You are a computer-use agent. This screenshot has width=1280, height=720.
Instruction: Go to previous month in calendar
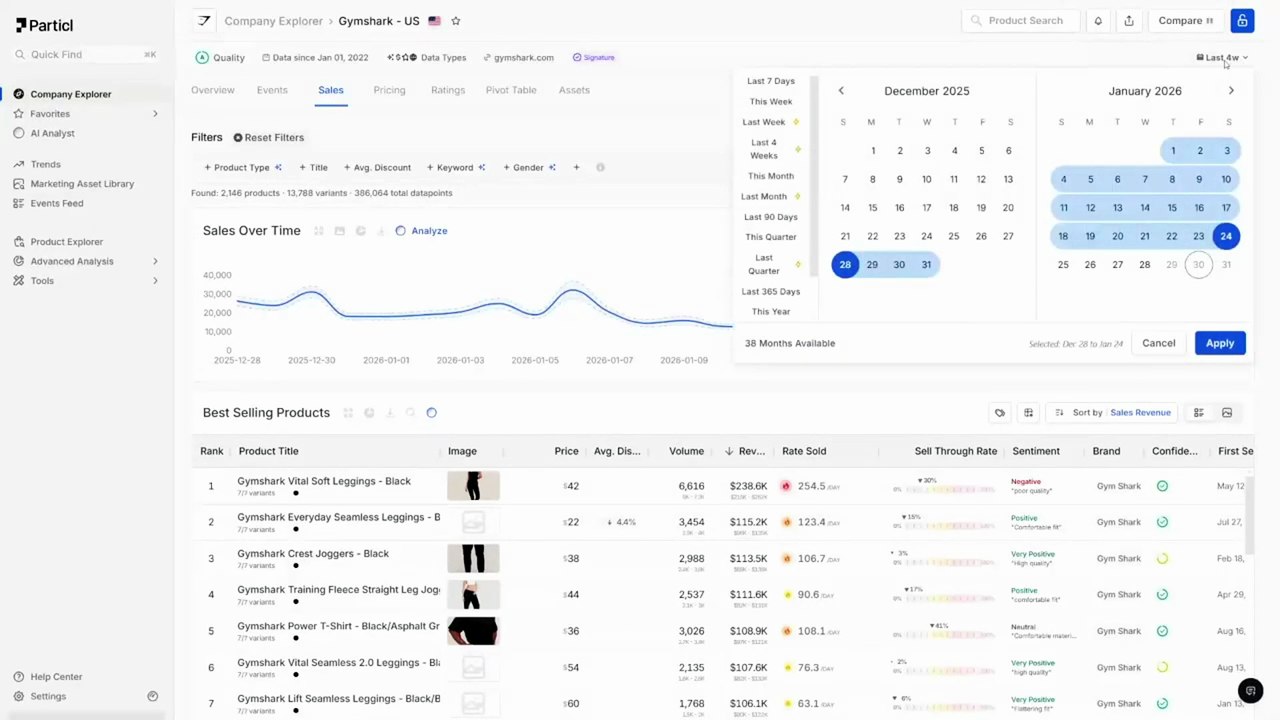coord(841,91)
